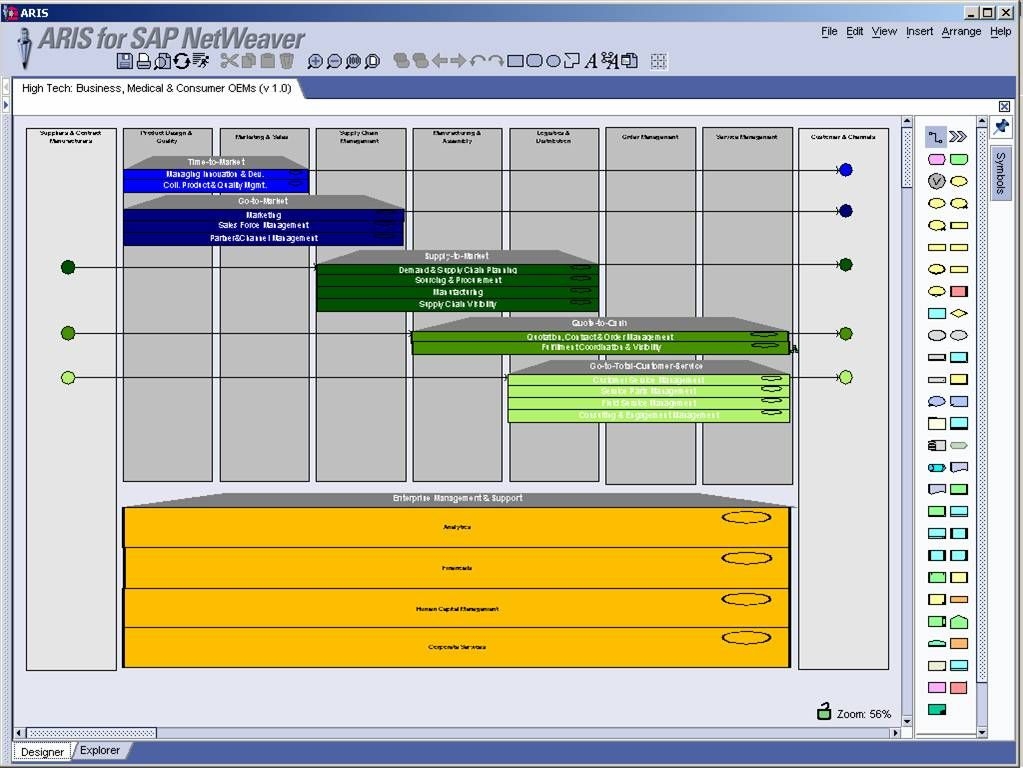This screenshot has height=768, width=1023.
Task: Pick the yellow diamond symbol in palette
Action: pos(959,314)
